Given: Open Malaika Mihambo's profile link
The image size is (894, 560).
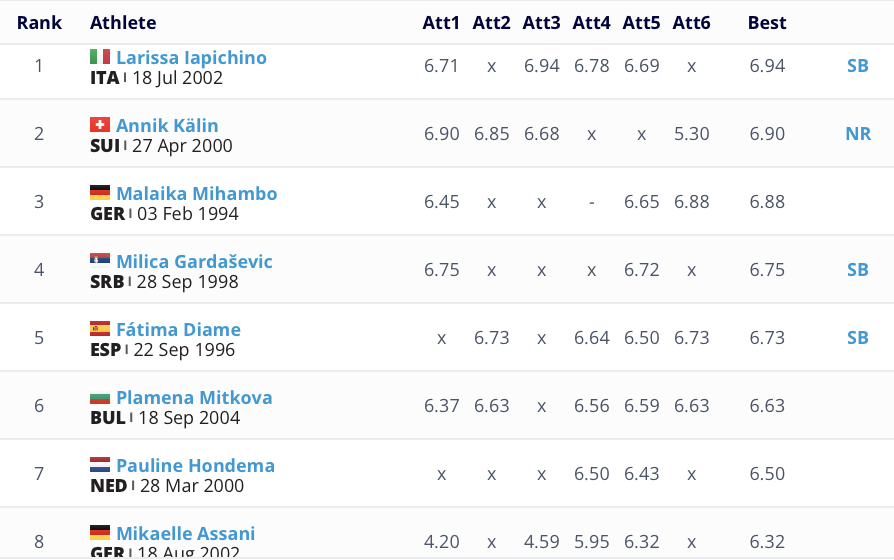Looking at the screenshot, I should click(196, 194).
